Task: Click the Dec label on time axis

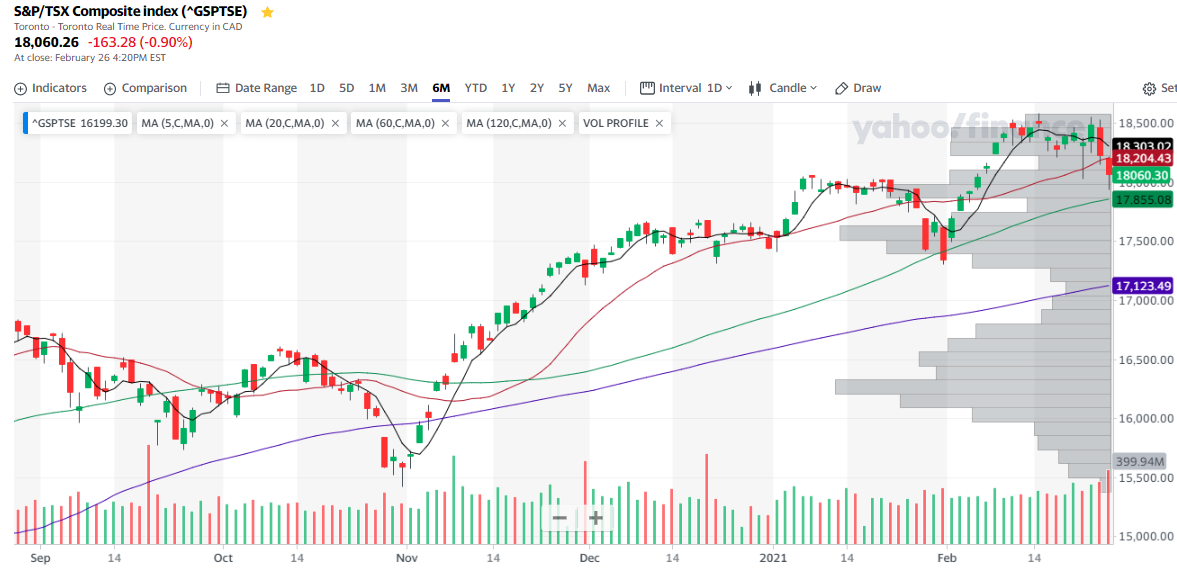Action: point(589,559)
